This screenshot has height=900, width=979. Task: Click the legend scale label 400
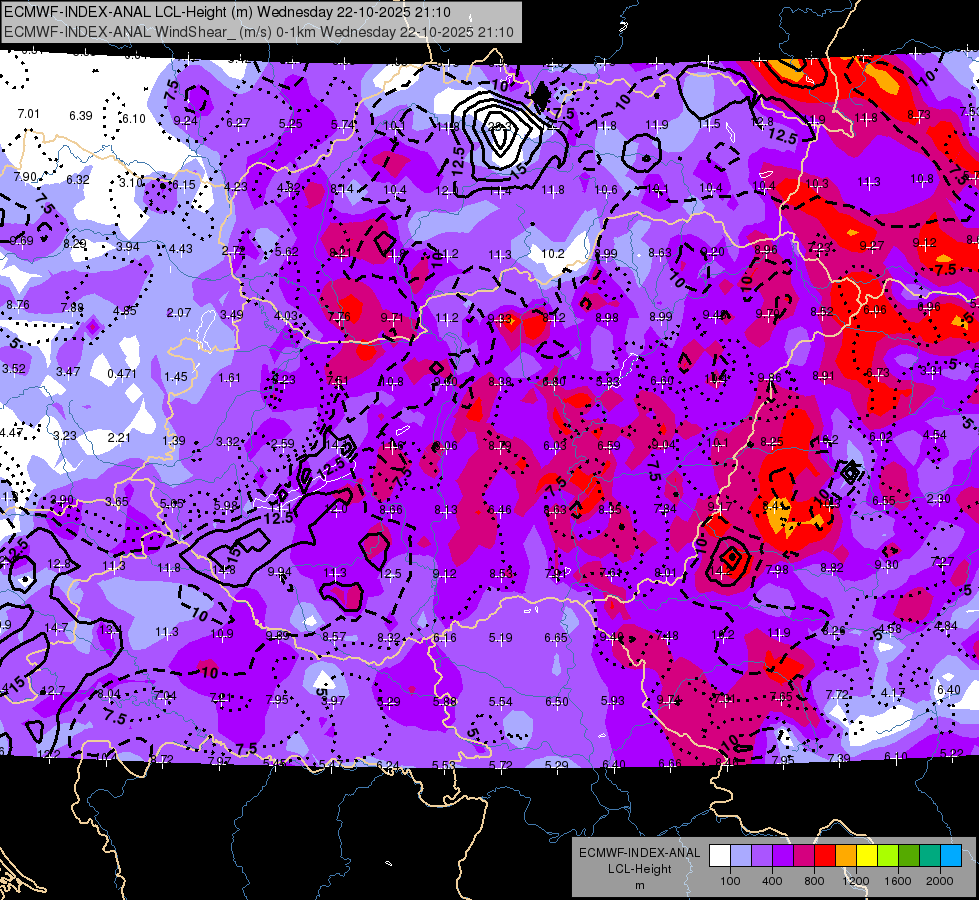pos(772,881)
